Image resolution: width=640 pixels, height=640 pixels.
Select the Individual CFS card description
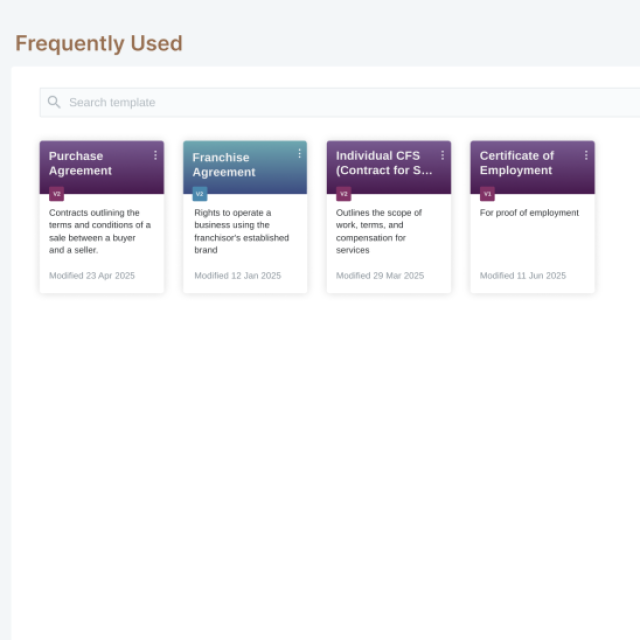[x=379, y=231]
